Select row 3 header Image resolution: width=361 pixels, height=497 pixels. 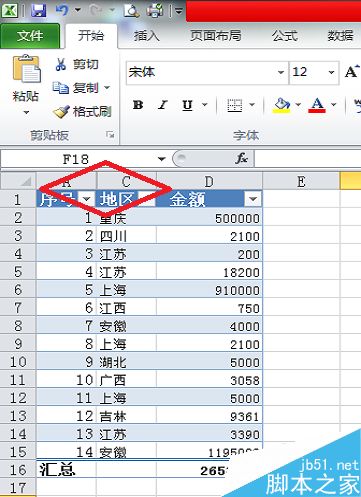18,236
